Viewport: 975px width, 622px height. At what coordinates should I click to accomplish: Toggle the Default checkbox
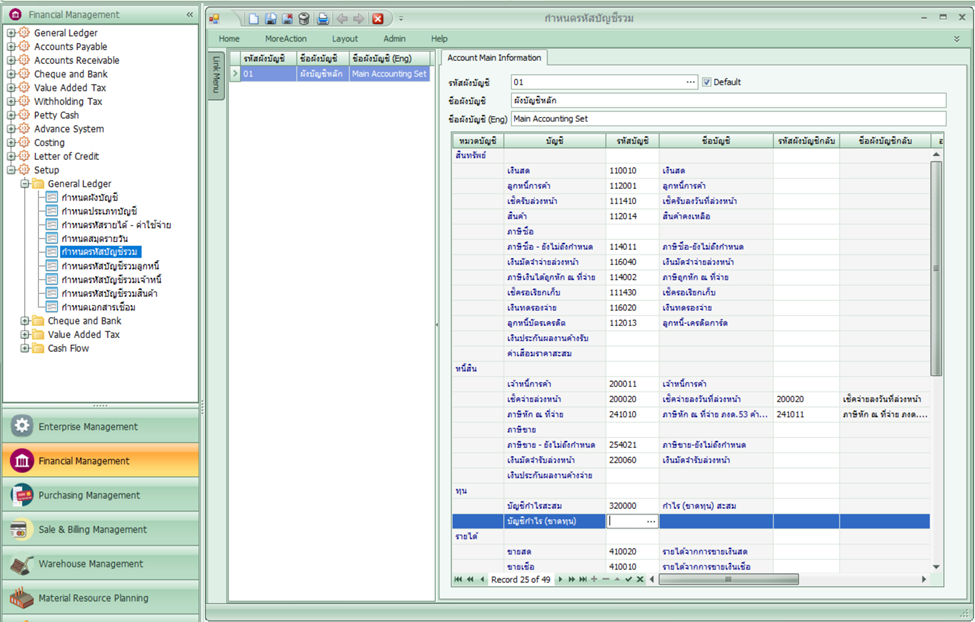click(x=707, y=82)
